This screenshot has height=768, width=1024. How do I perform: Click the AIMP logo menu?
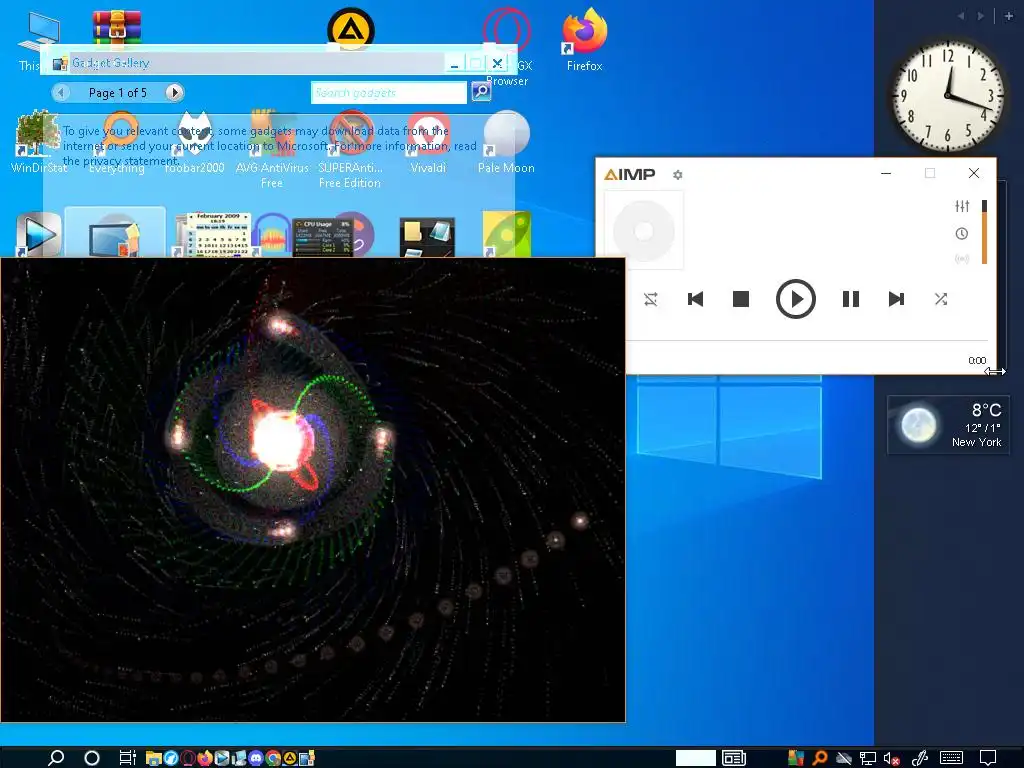(x=630, y=174)
